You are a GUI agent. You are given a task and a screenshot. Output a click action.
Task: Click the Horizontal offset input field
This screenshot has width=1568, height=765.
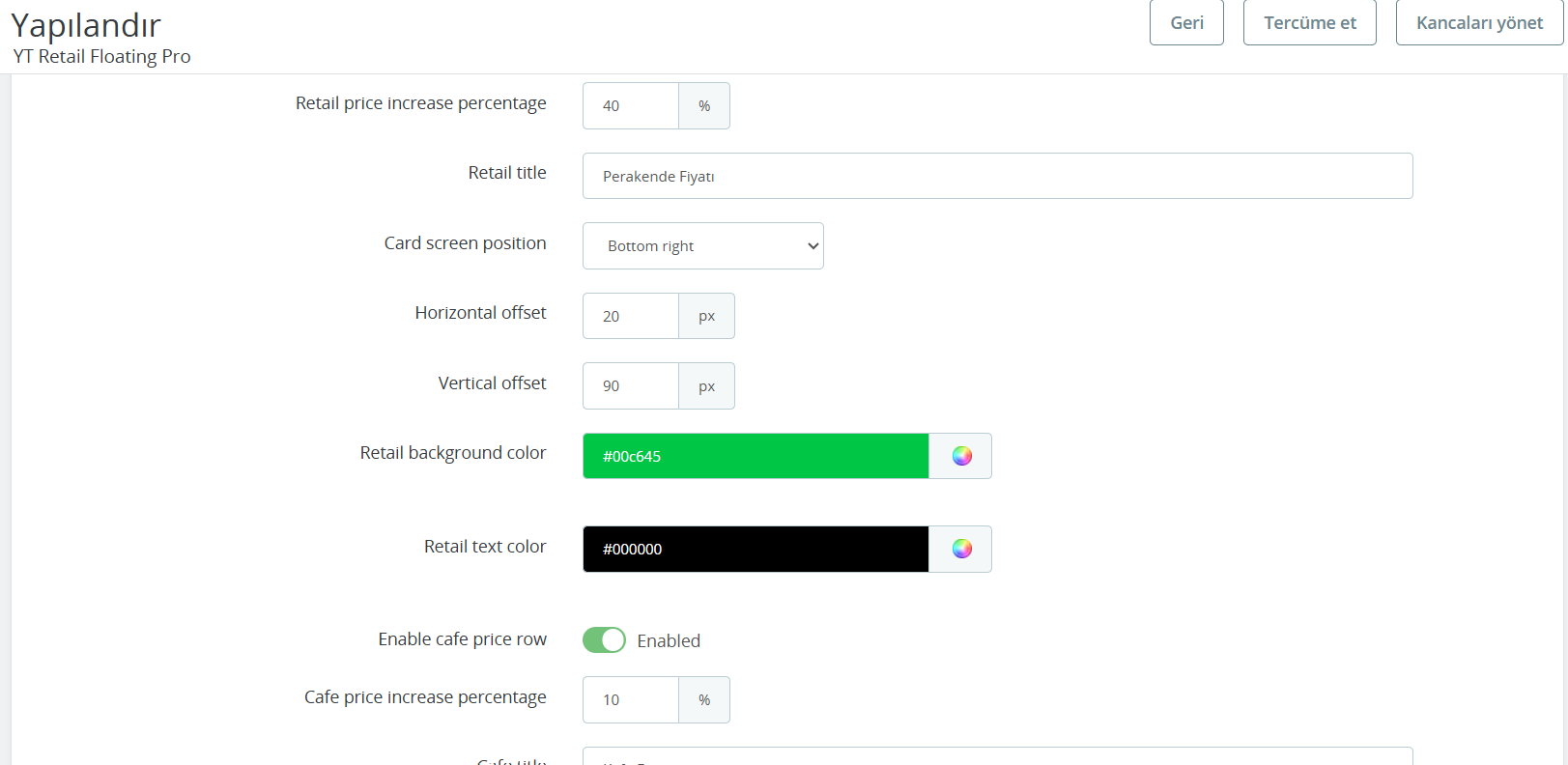(x=631, y=316)
